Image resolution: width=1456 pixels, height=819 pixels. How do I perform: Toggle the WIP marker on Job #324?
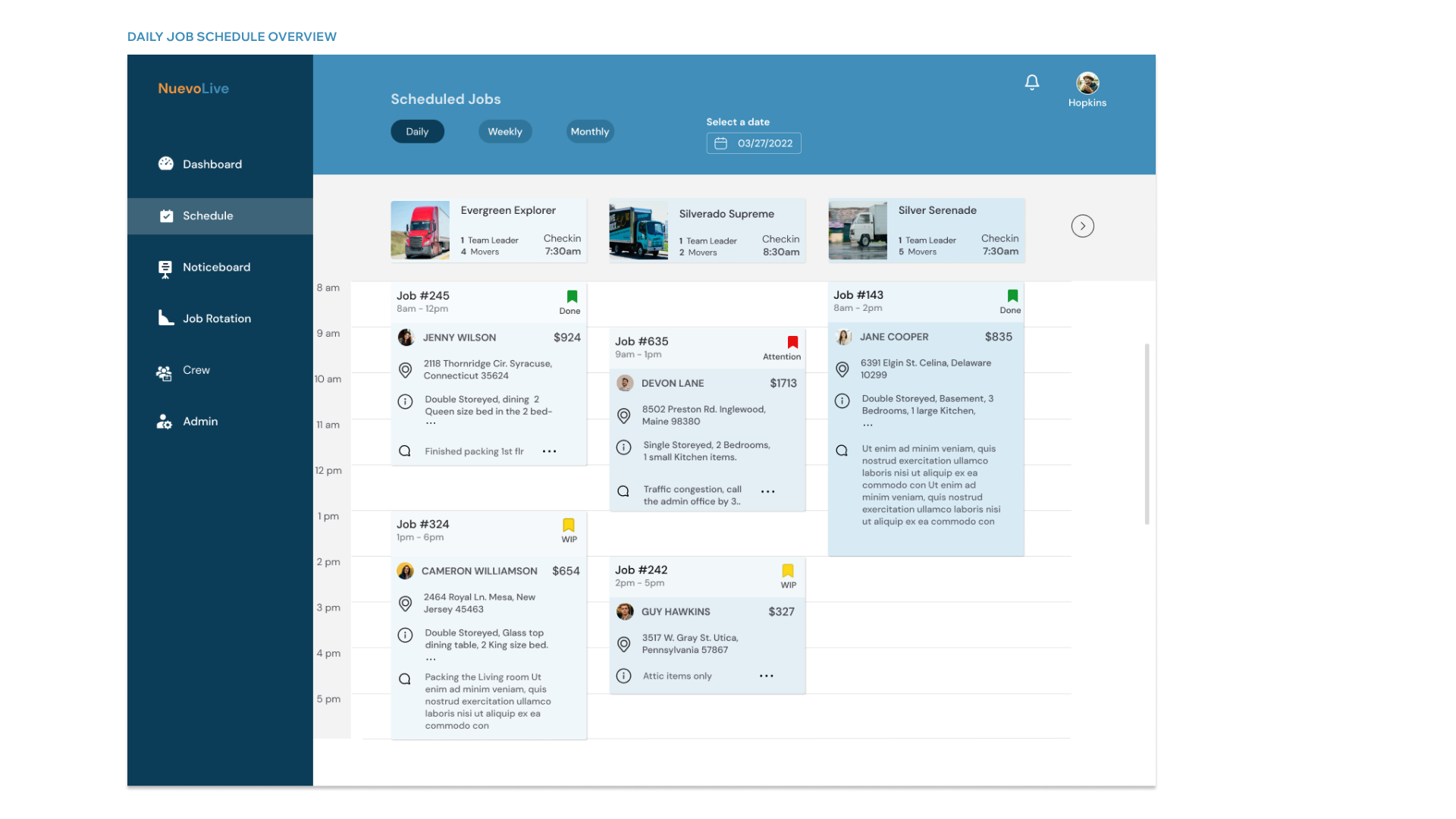click(569, 525)
